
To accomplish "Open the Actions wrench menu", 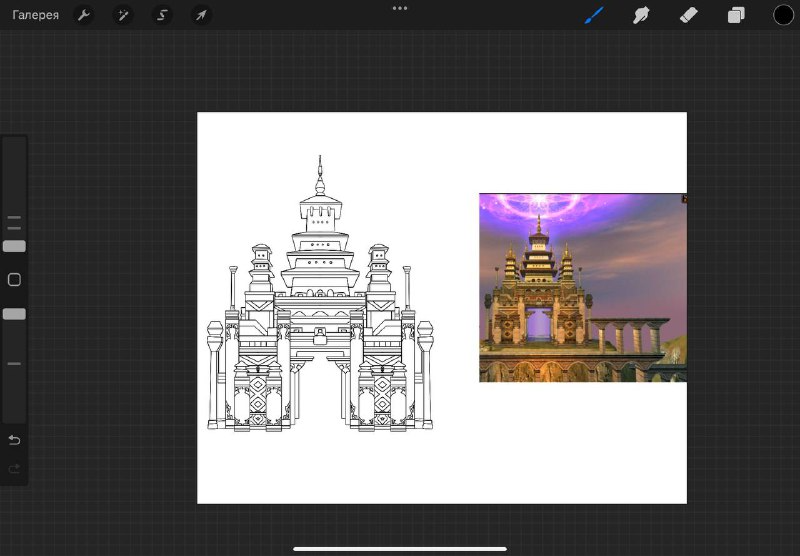I will 85,15.
